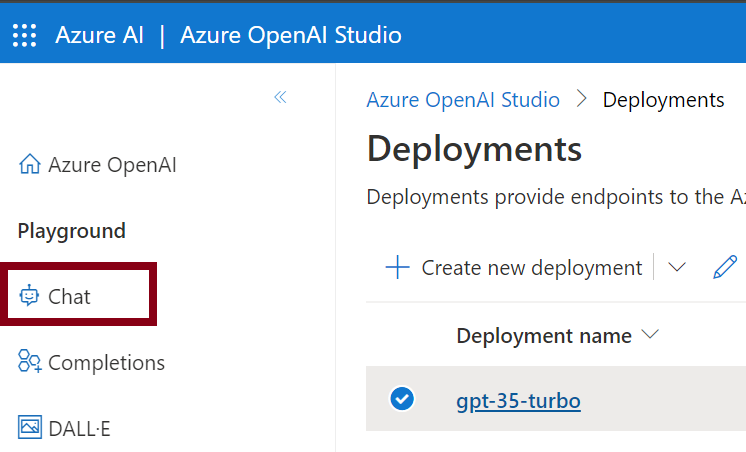Click the Chat robot icon

[30, 296]
